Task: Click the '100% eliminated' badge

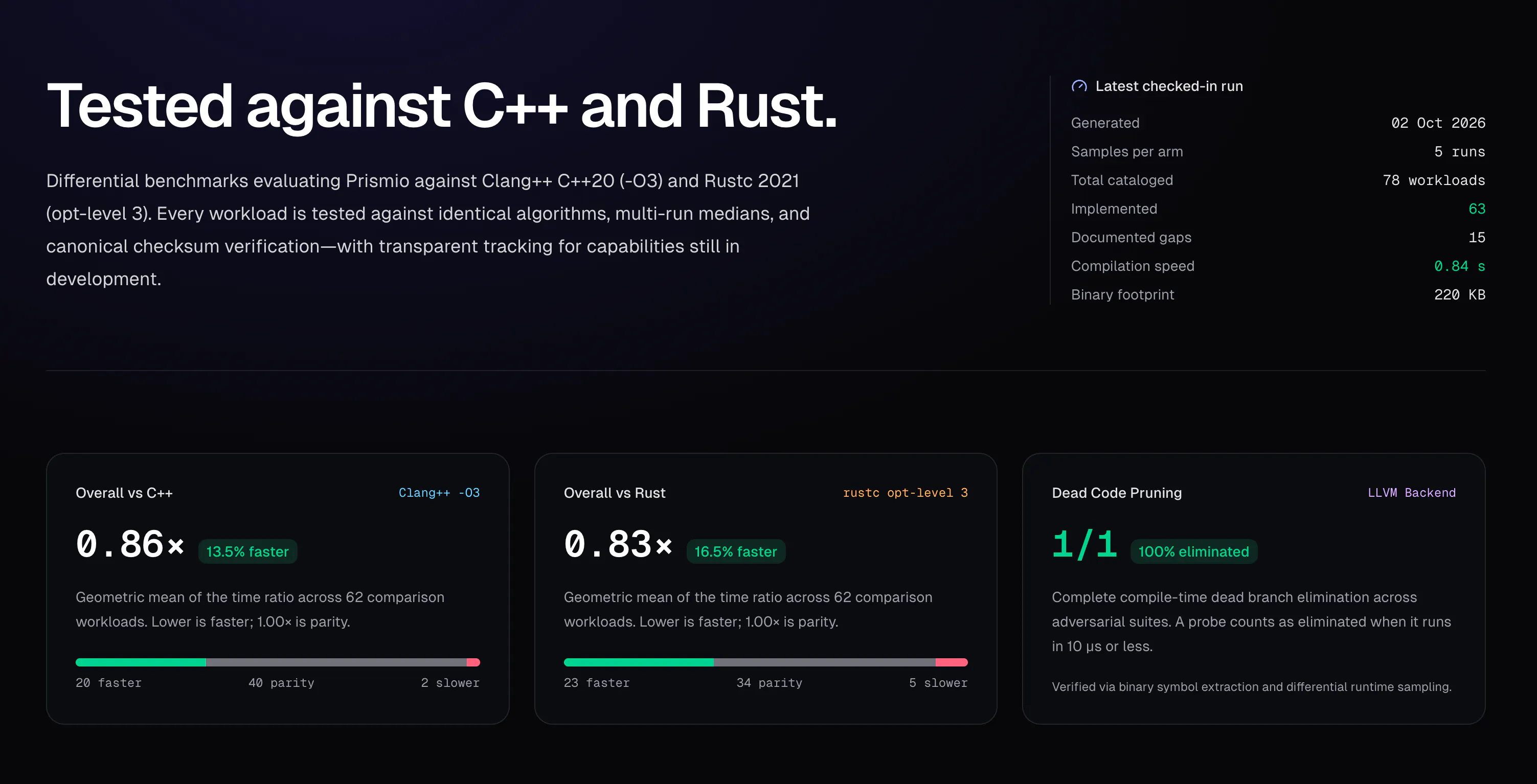Action: (1194, 551)
